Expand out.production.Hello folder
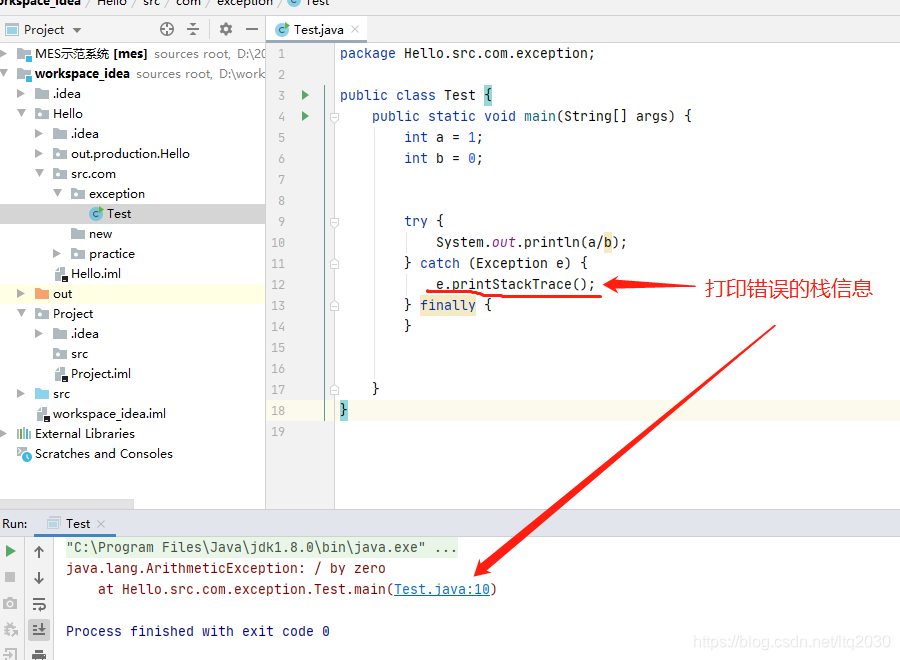Screen dimensions: 900x660 (x=39, y=153)
